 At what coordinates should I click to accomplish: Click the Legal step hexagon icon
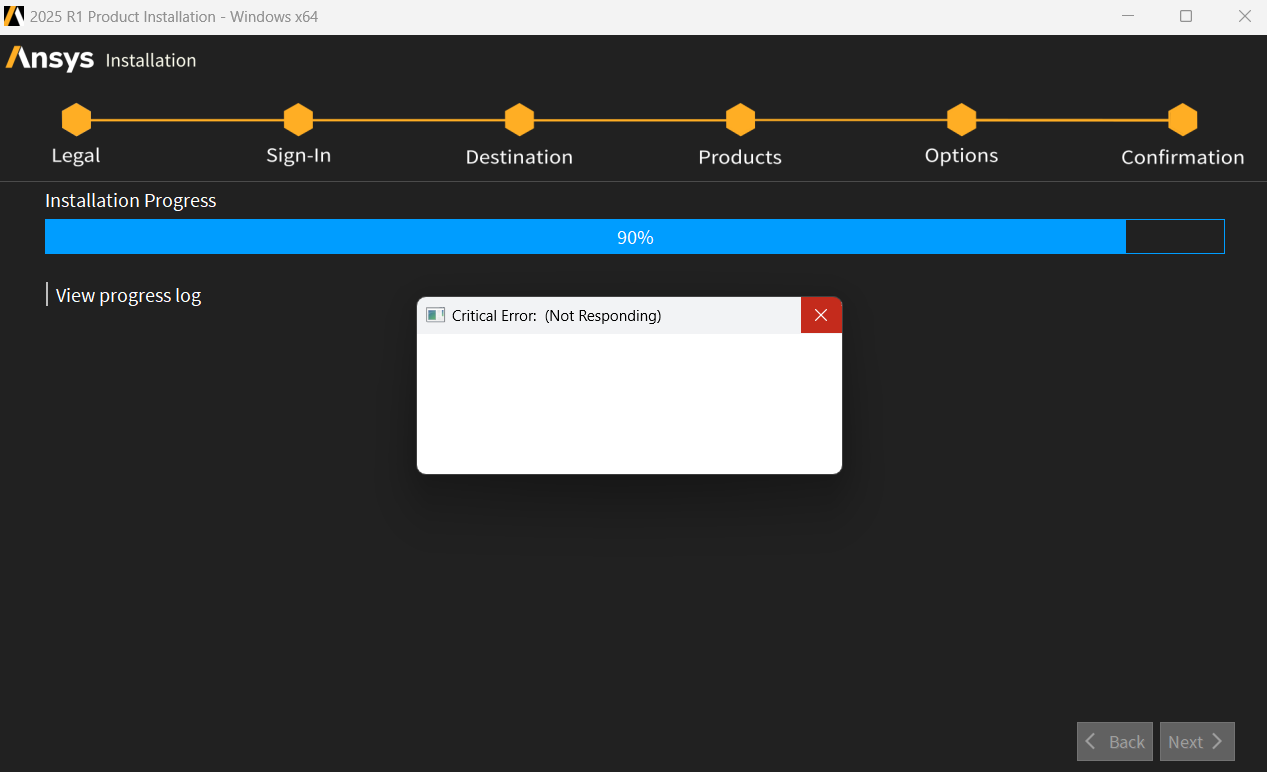76,120
